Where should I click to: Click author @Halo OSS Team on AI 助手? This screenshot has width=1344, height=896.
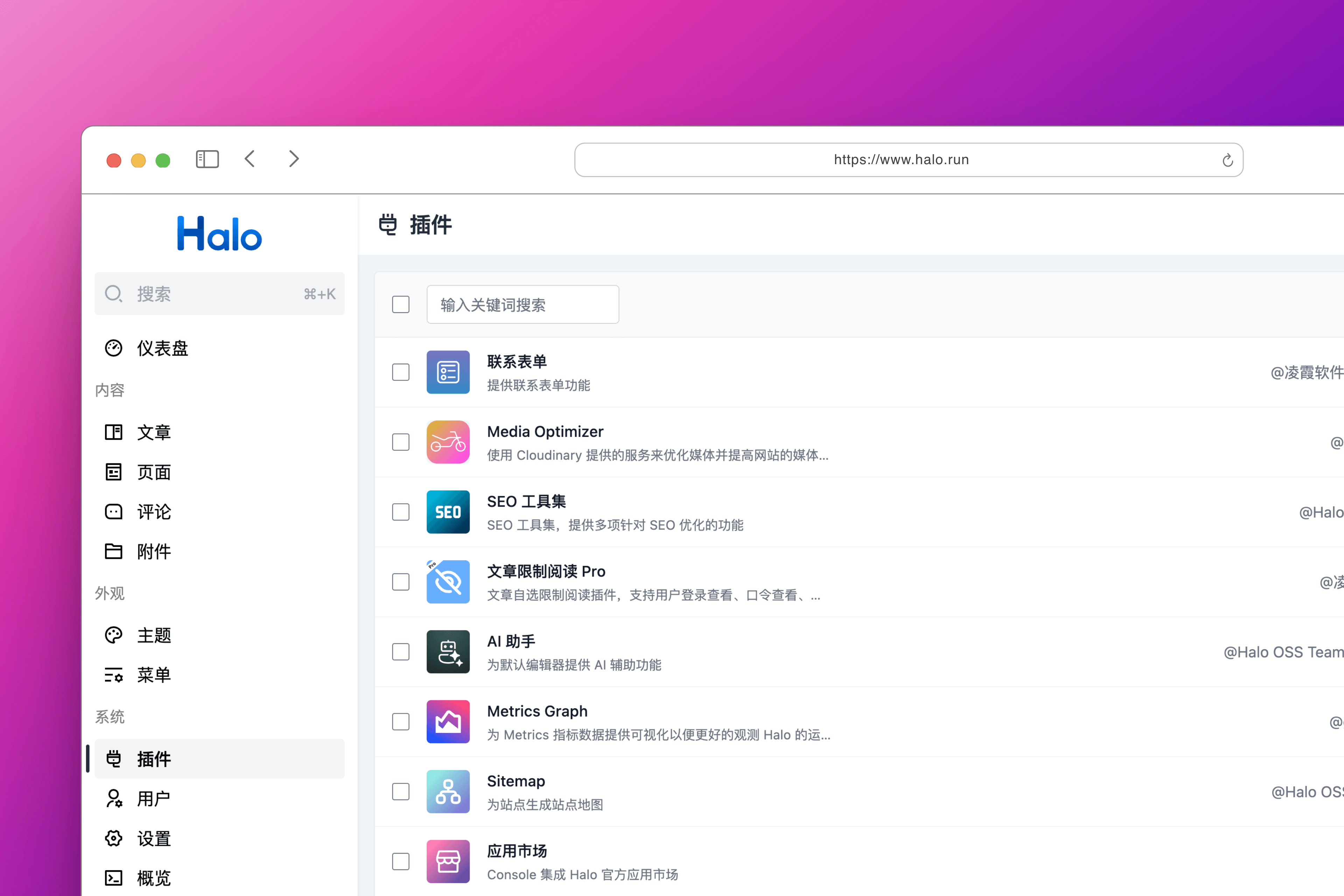pos(1283,652)
